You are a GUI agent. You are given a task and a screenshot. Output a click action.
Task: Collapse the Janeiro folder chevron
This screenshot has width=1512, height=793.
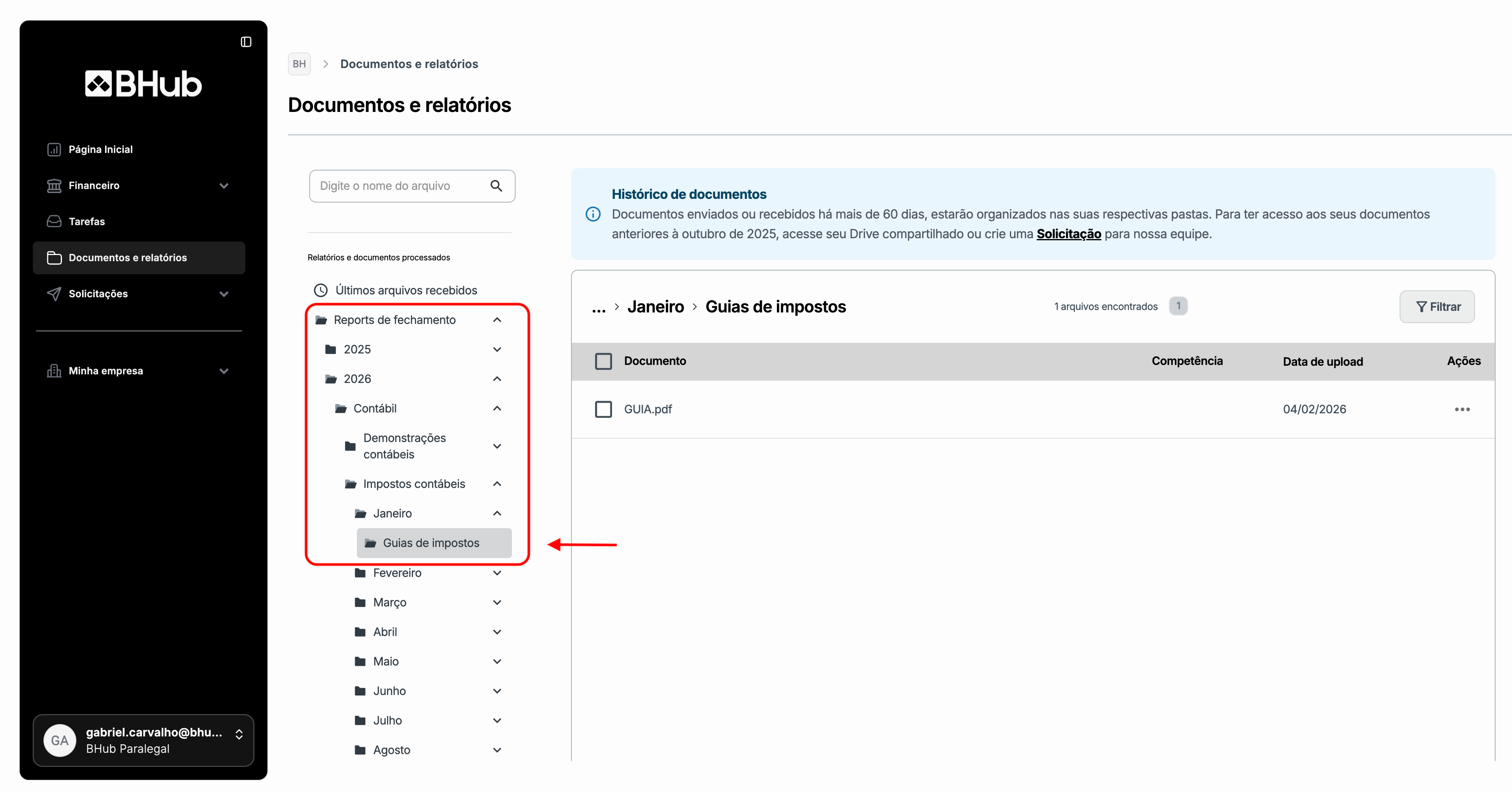tap(497, 513)
